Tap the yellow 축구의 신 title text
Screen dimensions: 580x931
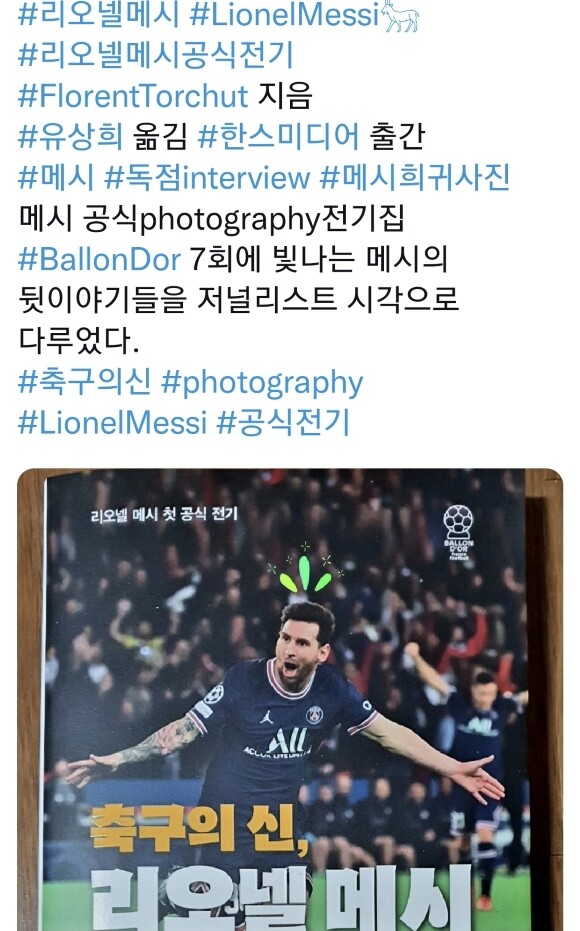[x=200, y=828]
